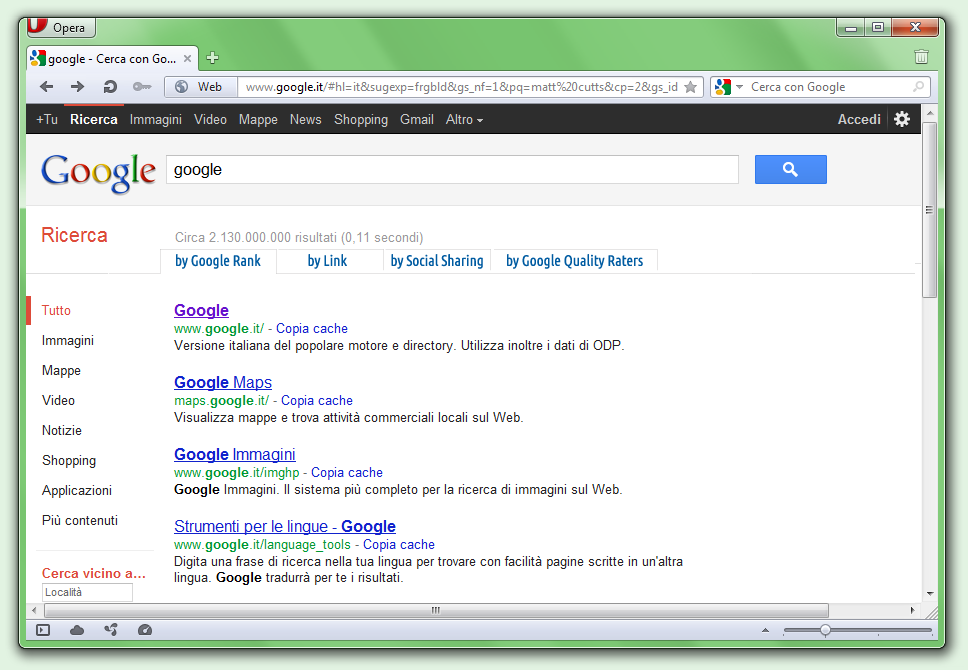968x670 pixels.
Task: Click the Google logo
Action: tap(98, 172)
